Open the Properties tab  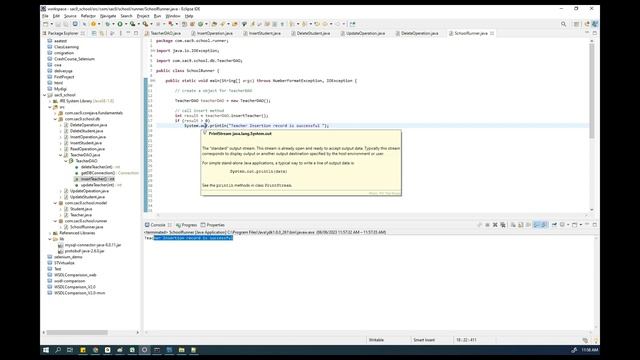point(213,225)
